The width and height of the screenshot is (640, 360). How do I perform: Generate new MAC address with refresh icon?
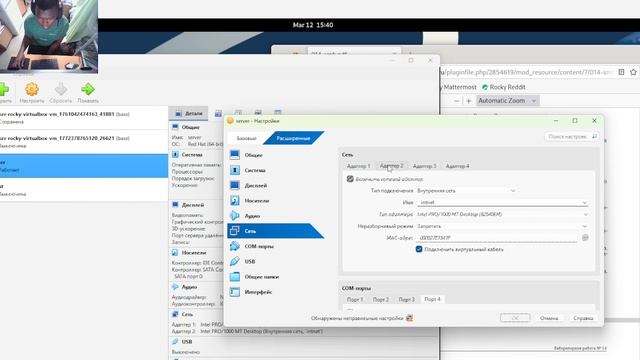tap(585, 238)
